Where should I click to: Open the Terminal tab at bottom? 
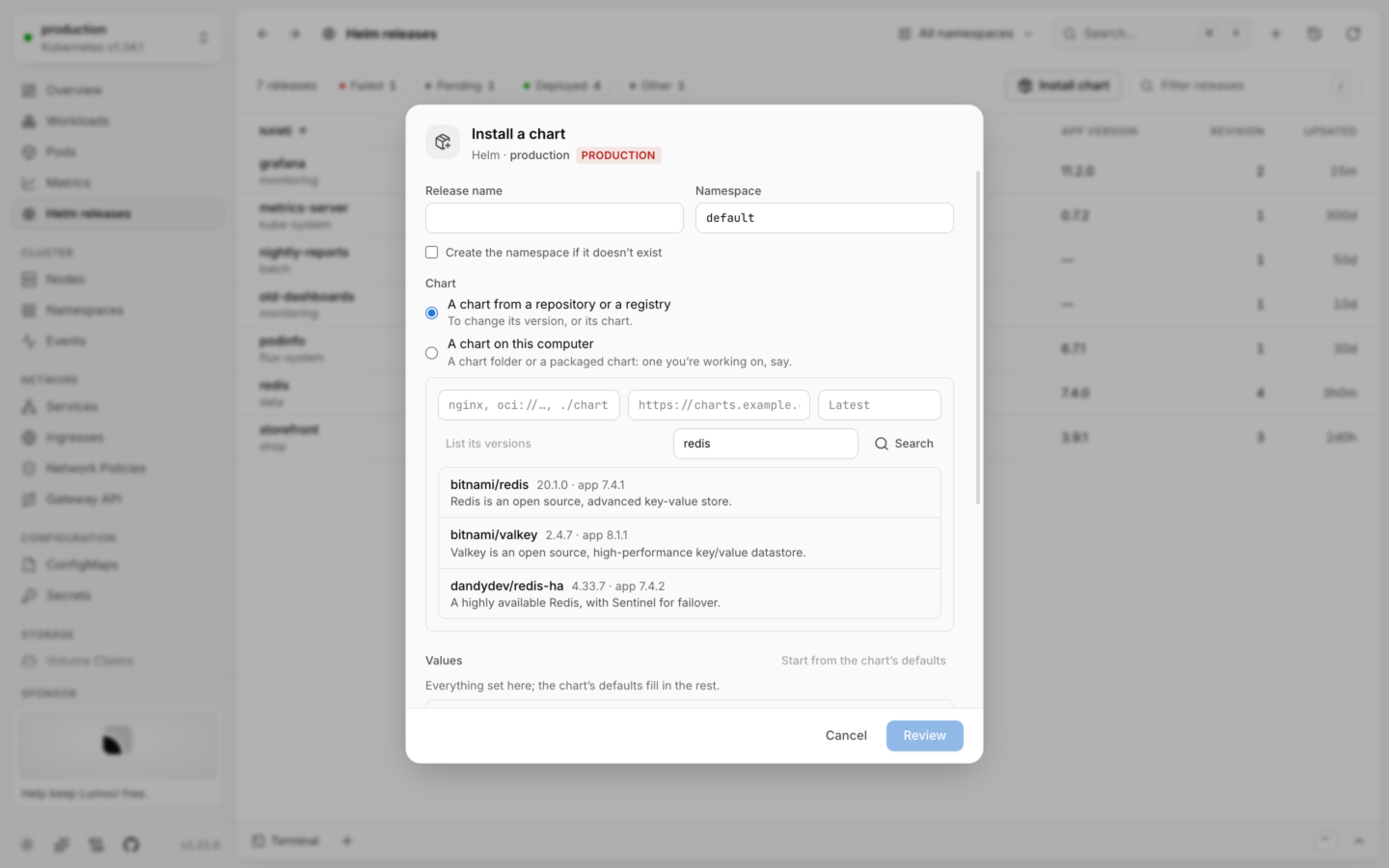pos(286,841)
